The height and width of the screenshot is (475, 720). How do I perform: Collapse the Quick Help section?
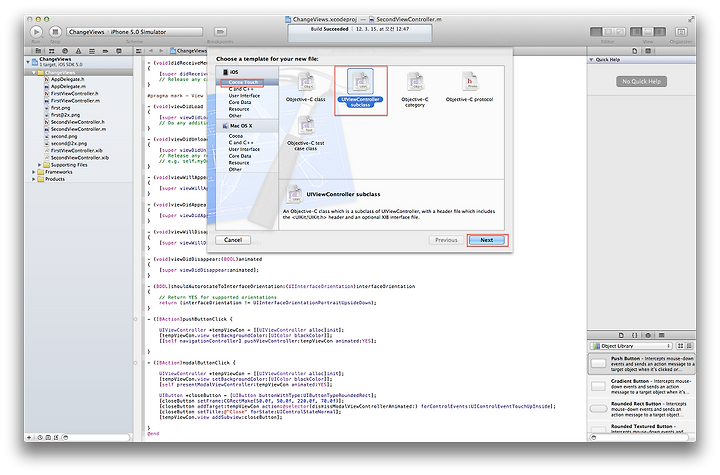[x=591, y=60]
